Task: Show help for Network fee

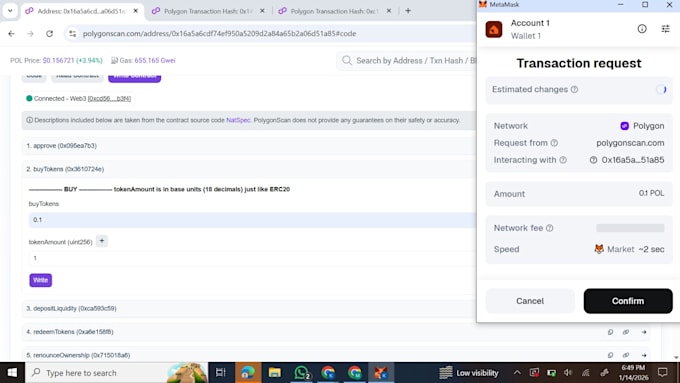Action: (x=549, y=228)
